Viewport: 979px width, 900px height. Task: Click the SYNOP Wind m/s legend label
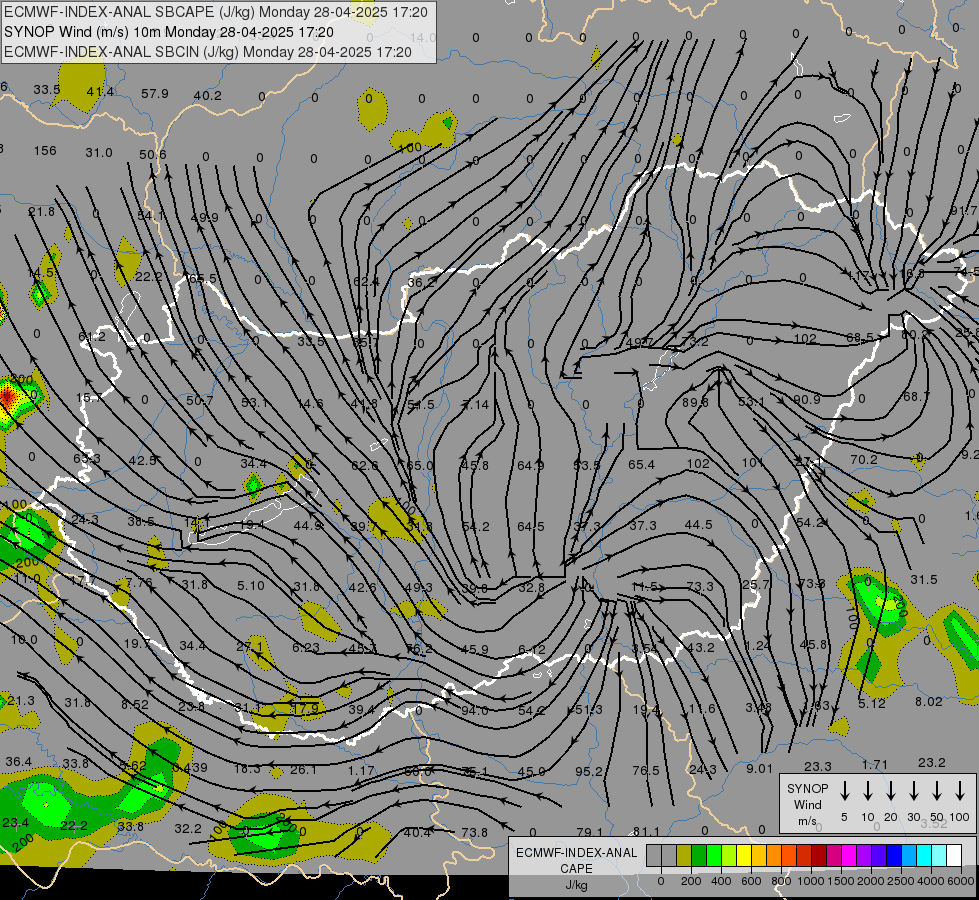pos(807,804)
